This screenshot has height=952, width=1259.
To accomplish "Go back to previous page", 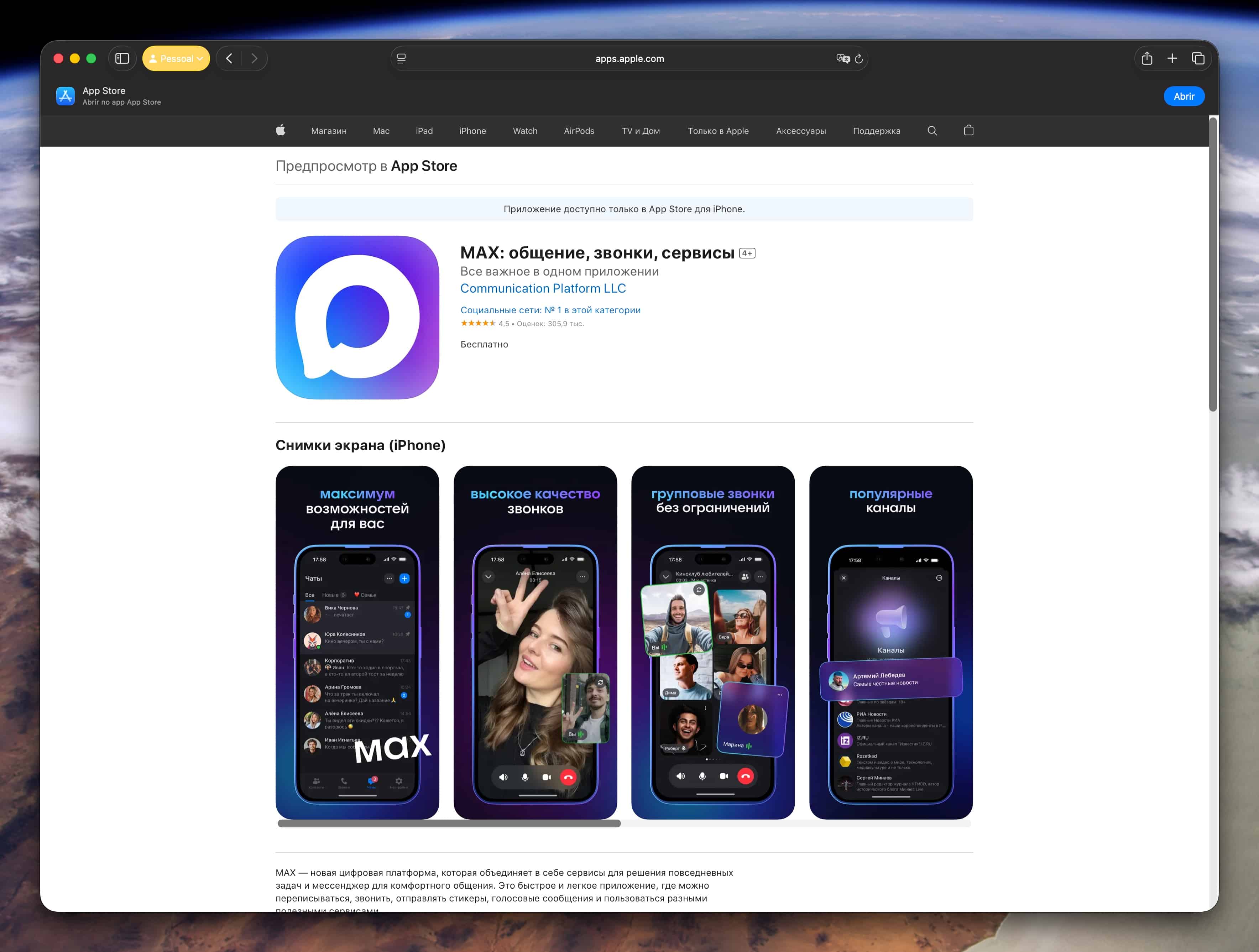I will point(229,59).
